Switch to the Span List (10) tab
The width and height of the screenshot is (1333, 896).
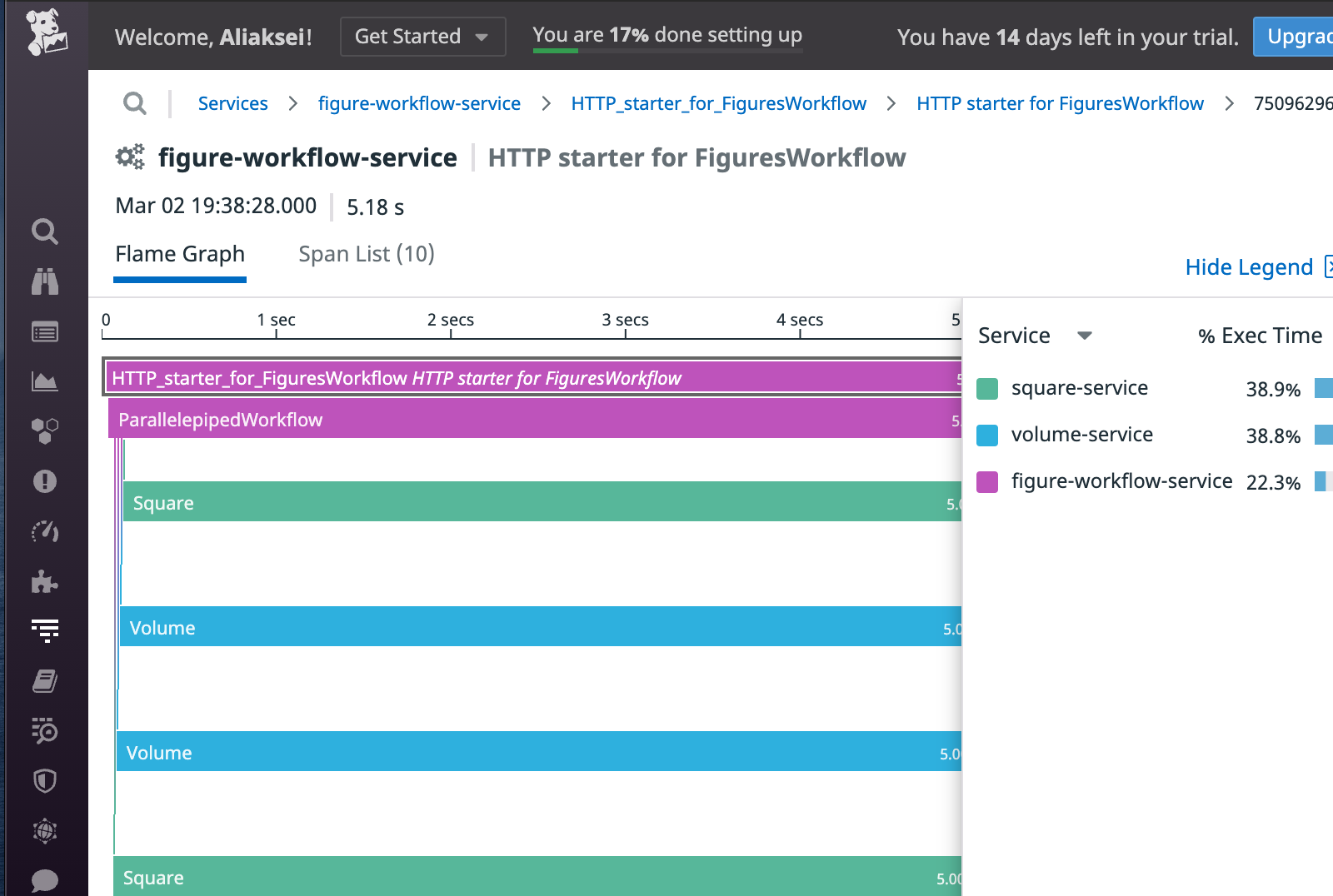(367, 254)
